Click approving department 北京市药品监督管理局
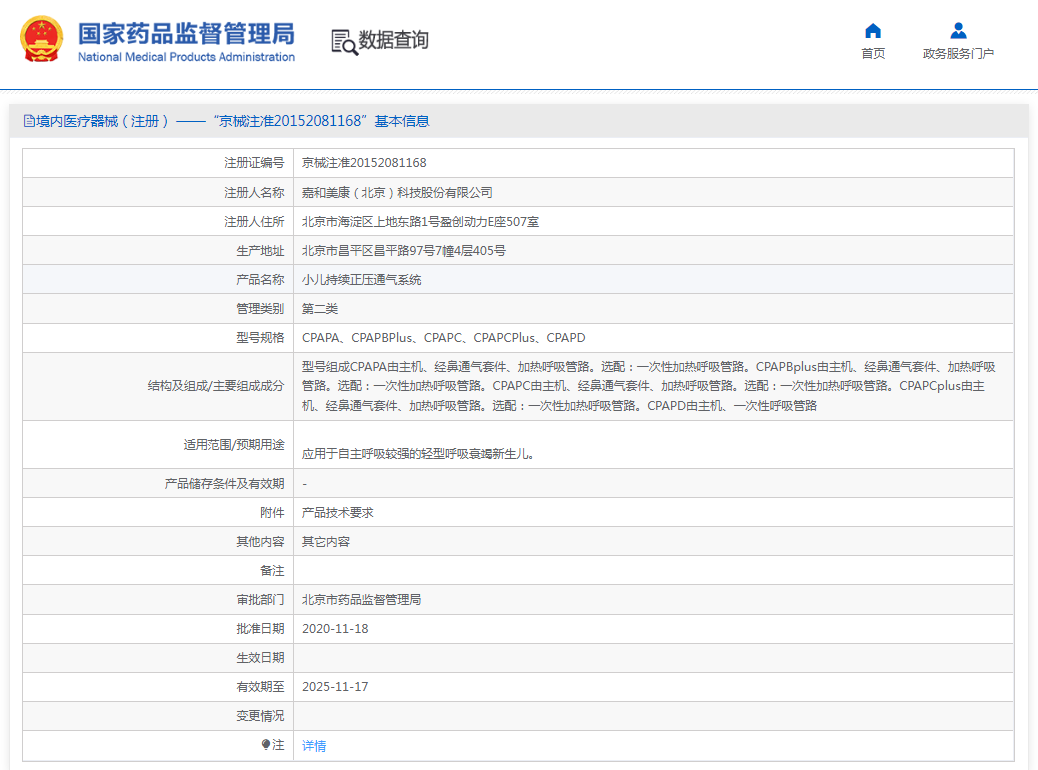1038x770 pixels. [361, 600]
